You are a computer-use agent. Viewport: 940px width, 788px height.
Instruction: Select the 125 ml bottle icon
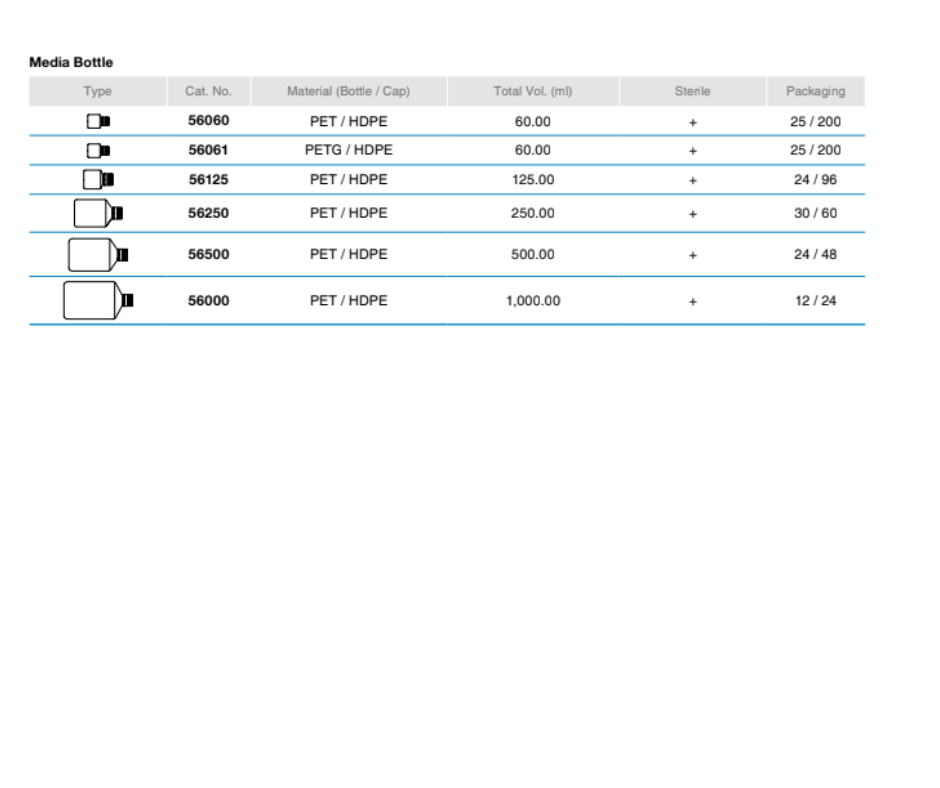click(x=98, y=180)
